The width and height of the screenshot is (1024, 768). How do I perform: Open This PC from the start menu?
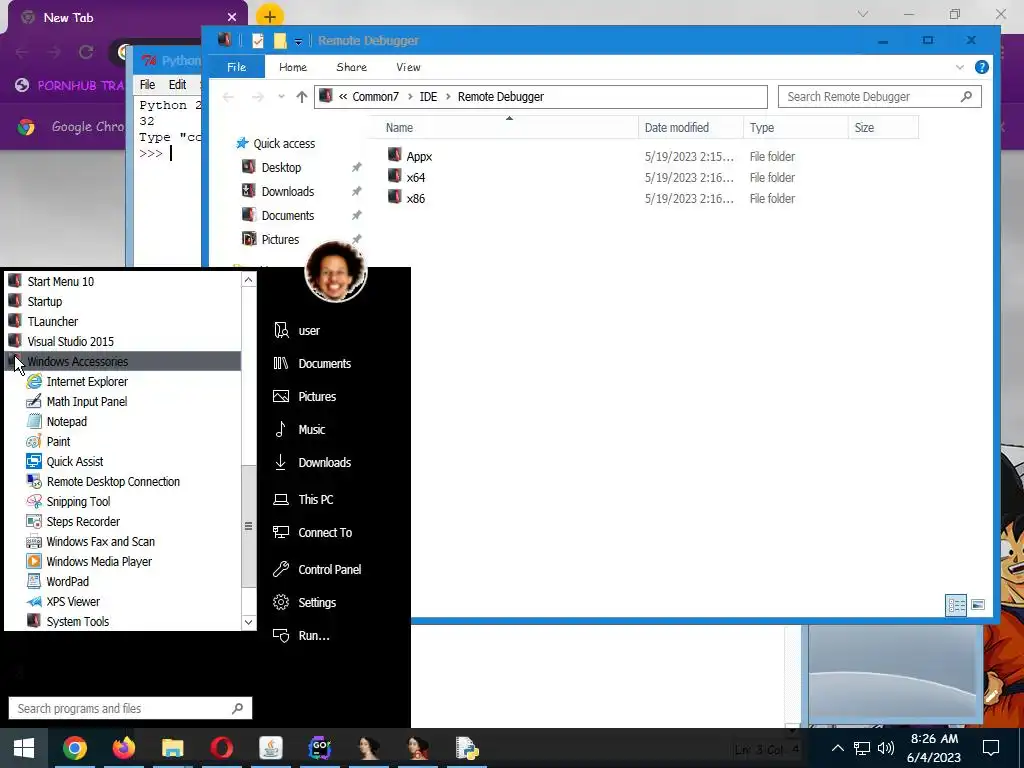[315, 500]
